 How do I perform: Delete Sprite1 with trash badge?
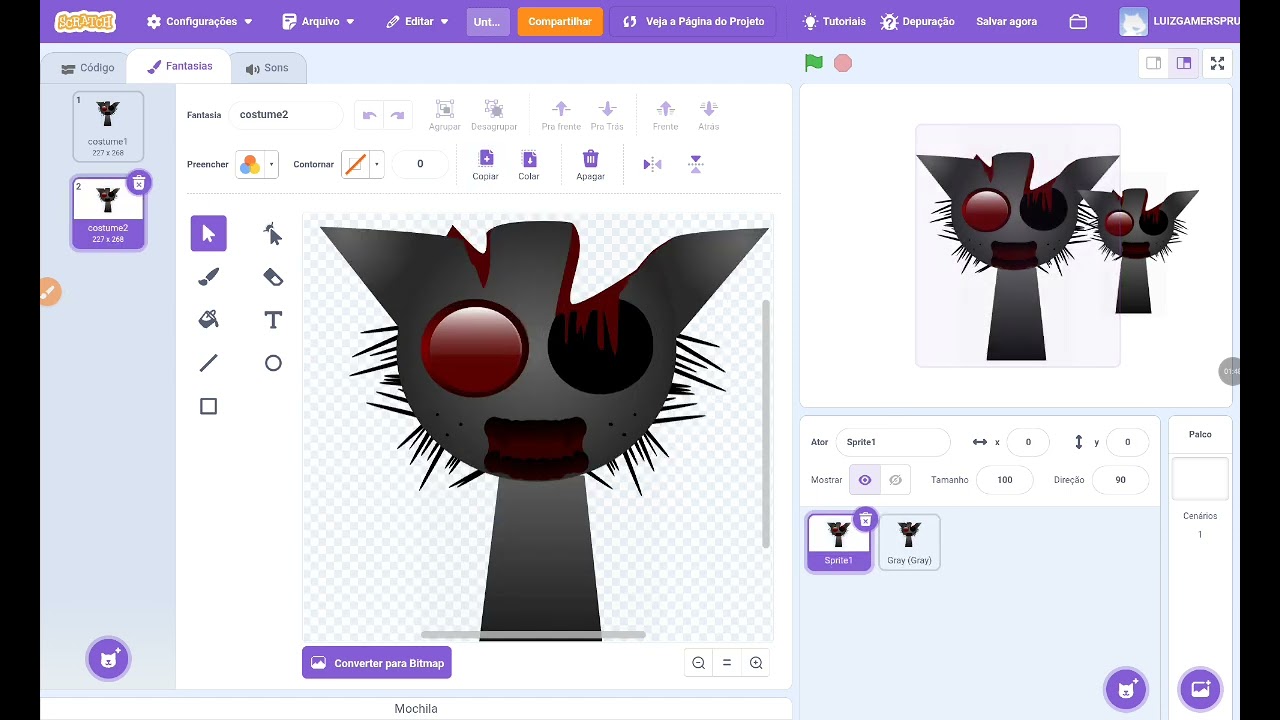(x=866, y=519)
